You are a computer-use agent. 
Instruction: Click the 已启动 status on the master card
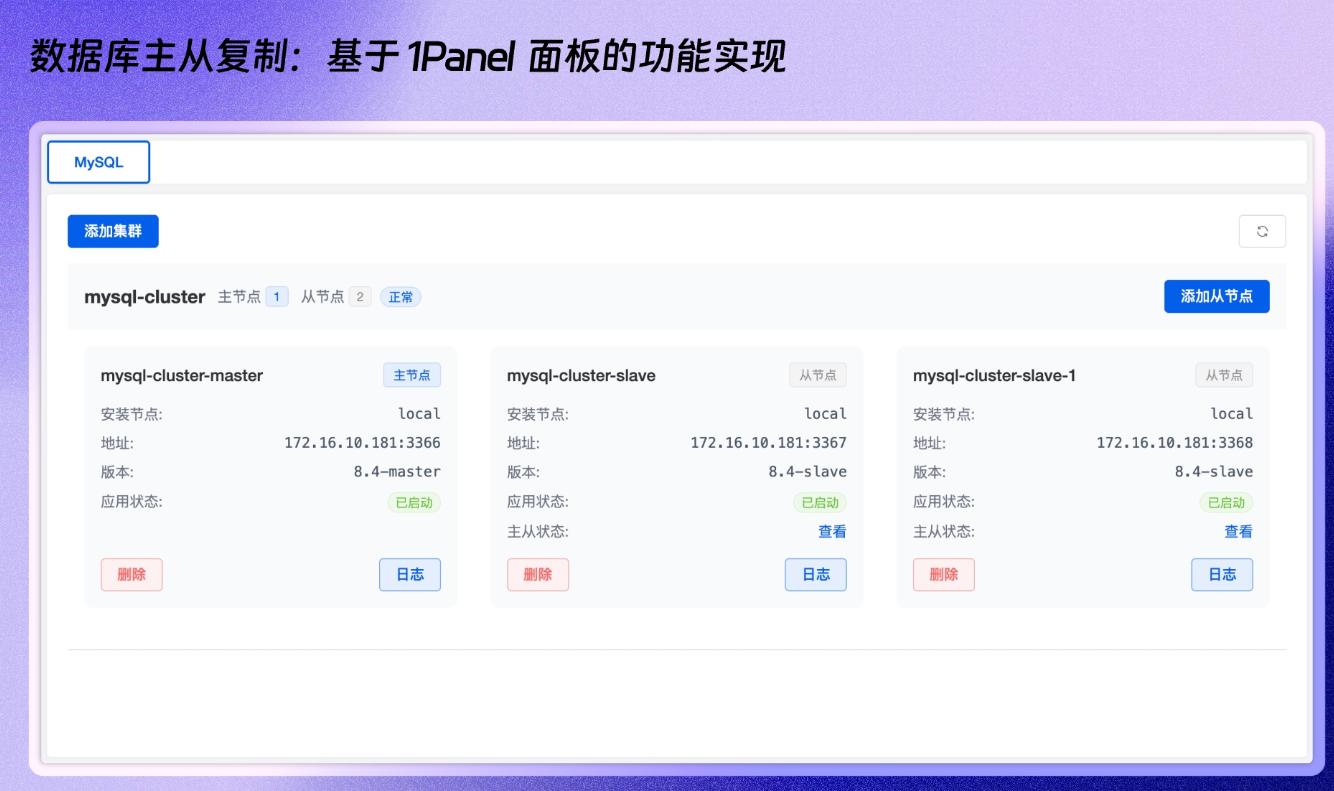pyautogui.click(x=414, y=502)
